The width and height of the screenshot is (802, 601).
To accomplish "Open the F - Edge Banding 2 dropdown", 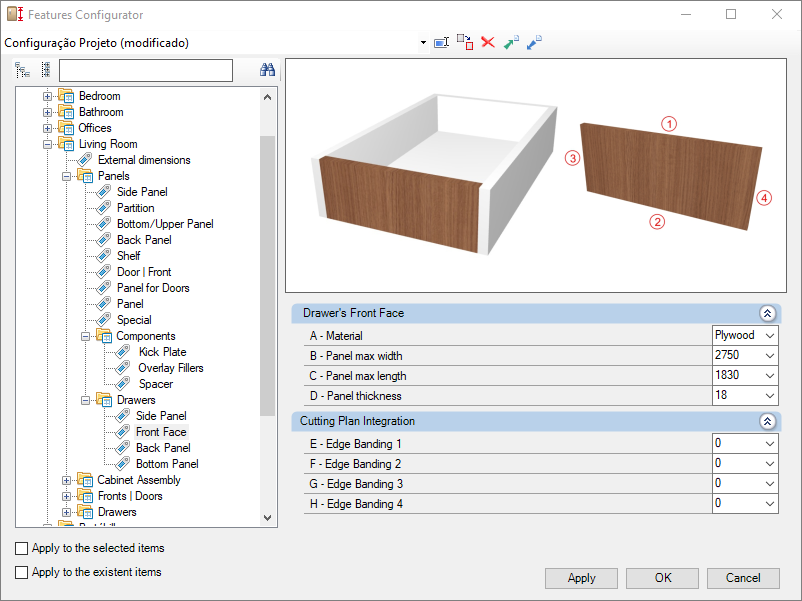I will coord(770,463).
